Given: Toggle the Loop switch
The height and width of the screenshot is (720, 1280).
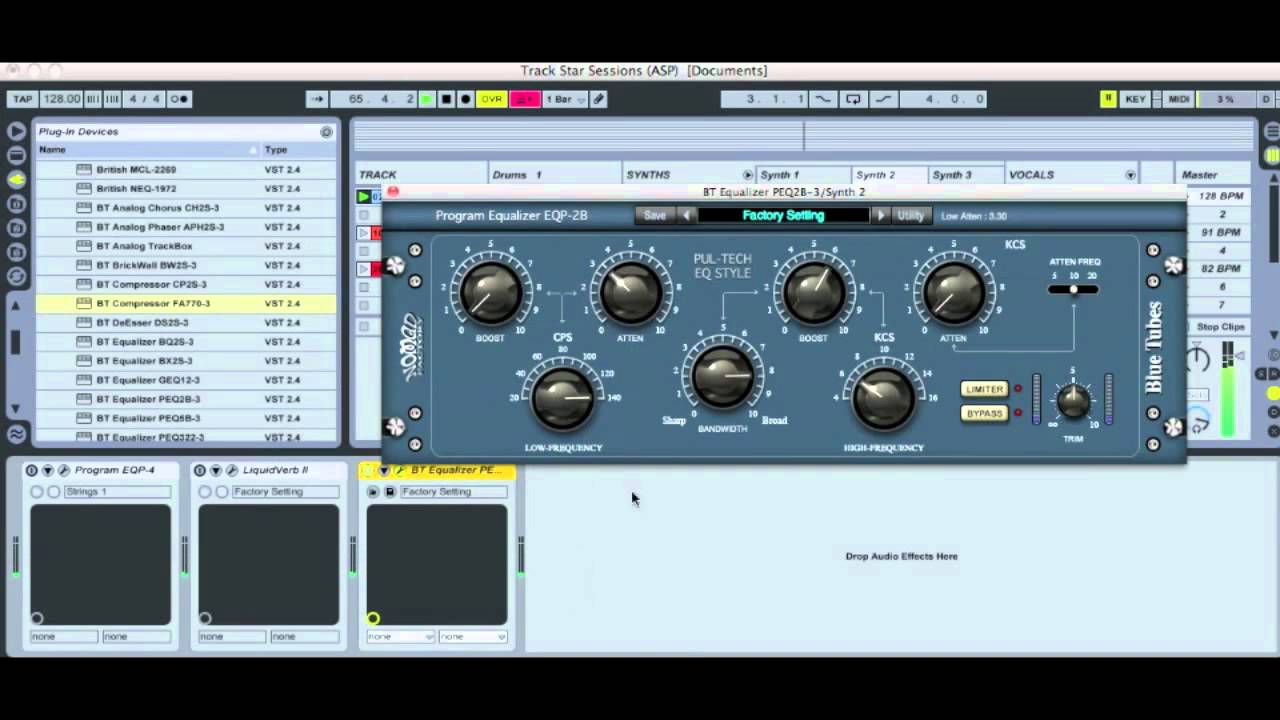Looking at the screenshot, I should click(853, 99).
